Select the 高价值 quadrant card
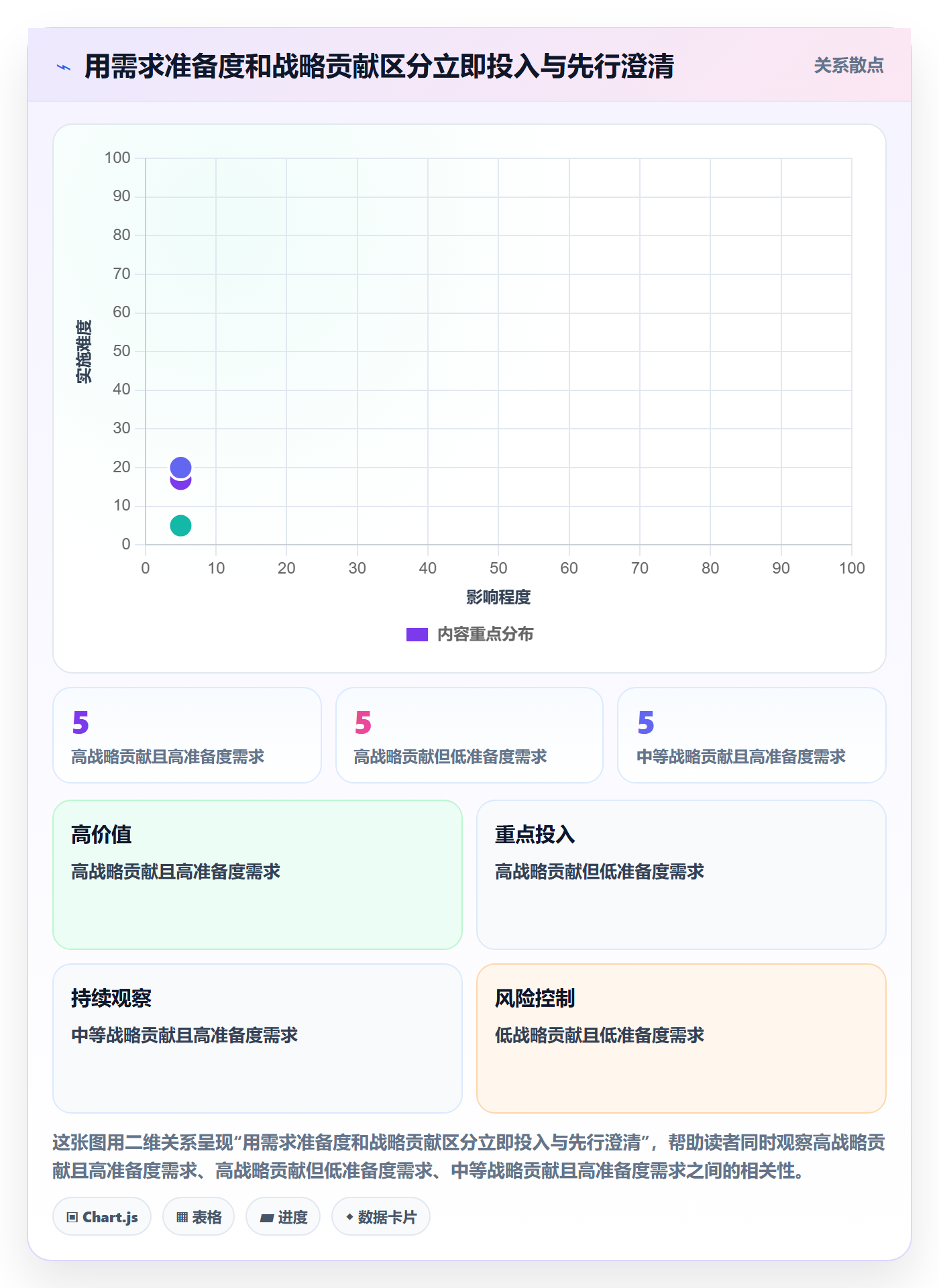This screenshot has height=1288, width=939. click(258, 875)
